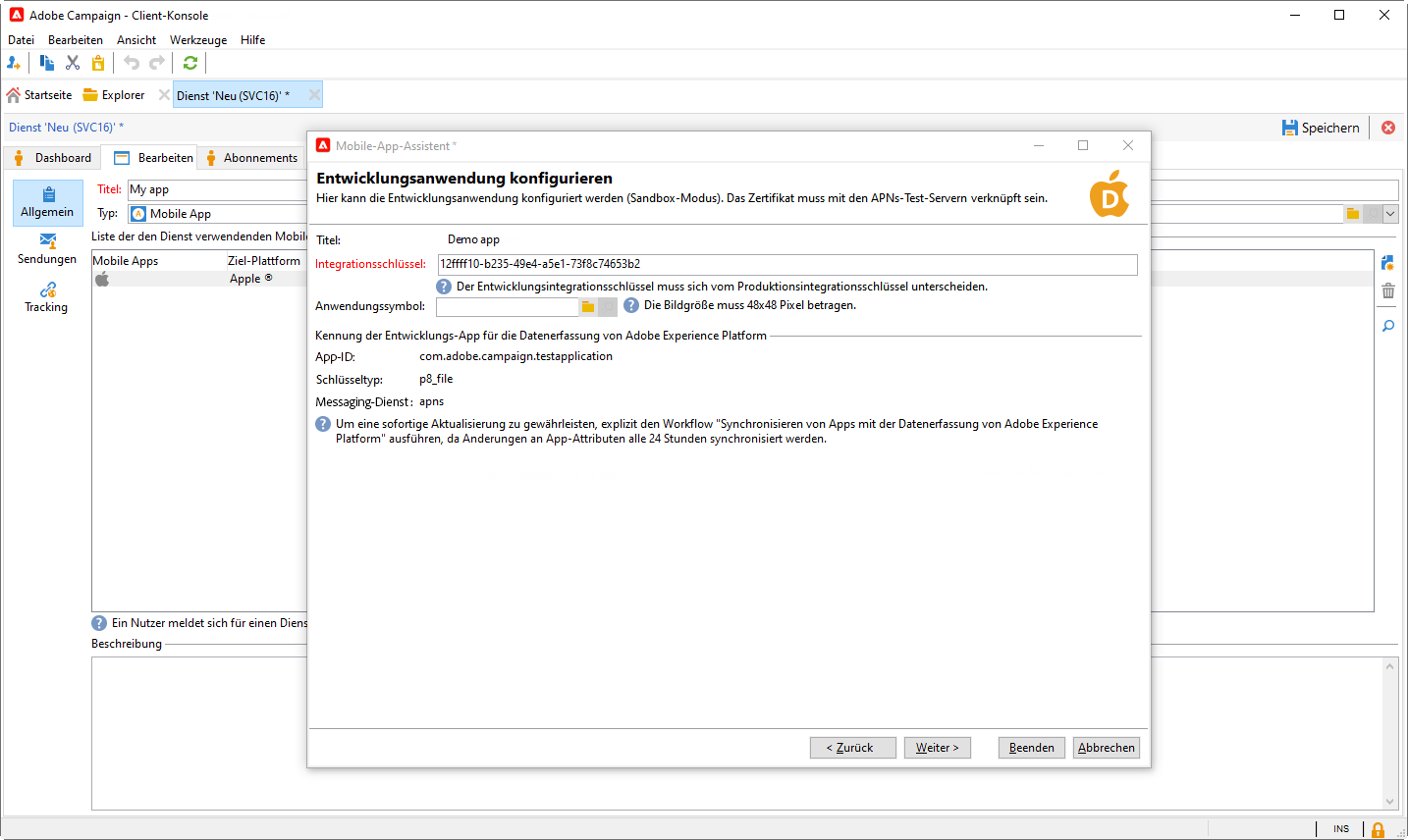Open the Datei menu
Viewport: 1408px width, 840px height.
21,40
